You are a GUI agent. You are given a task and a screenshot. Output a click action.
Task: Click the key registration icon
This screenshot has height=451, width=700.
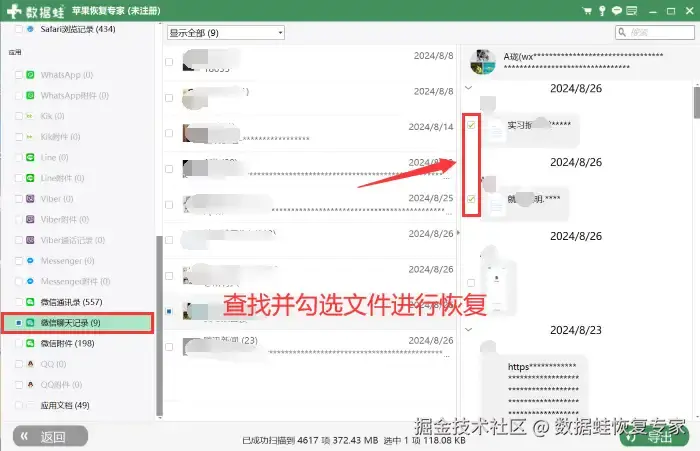pyautogui.click(x=602, y=11)
